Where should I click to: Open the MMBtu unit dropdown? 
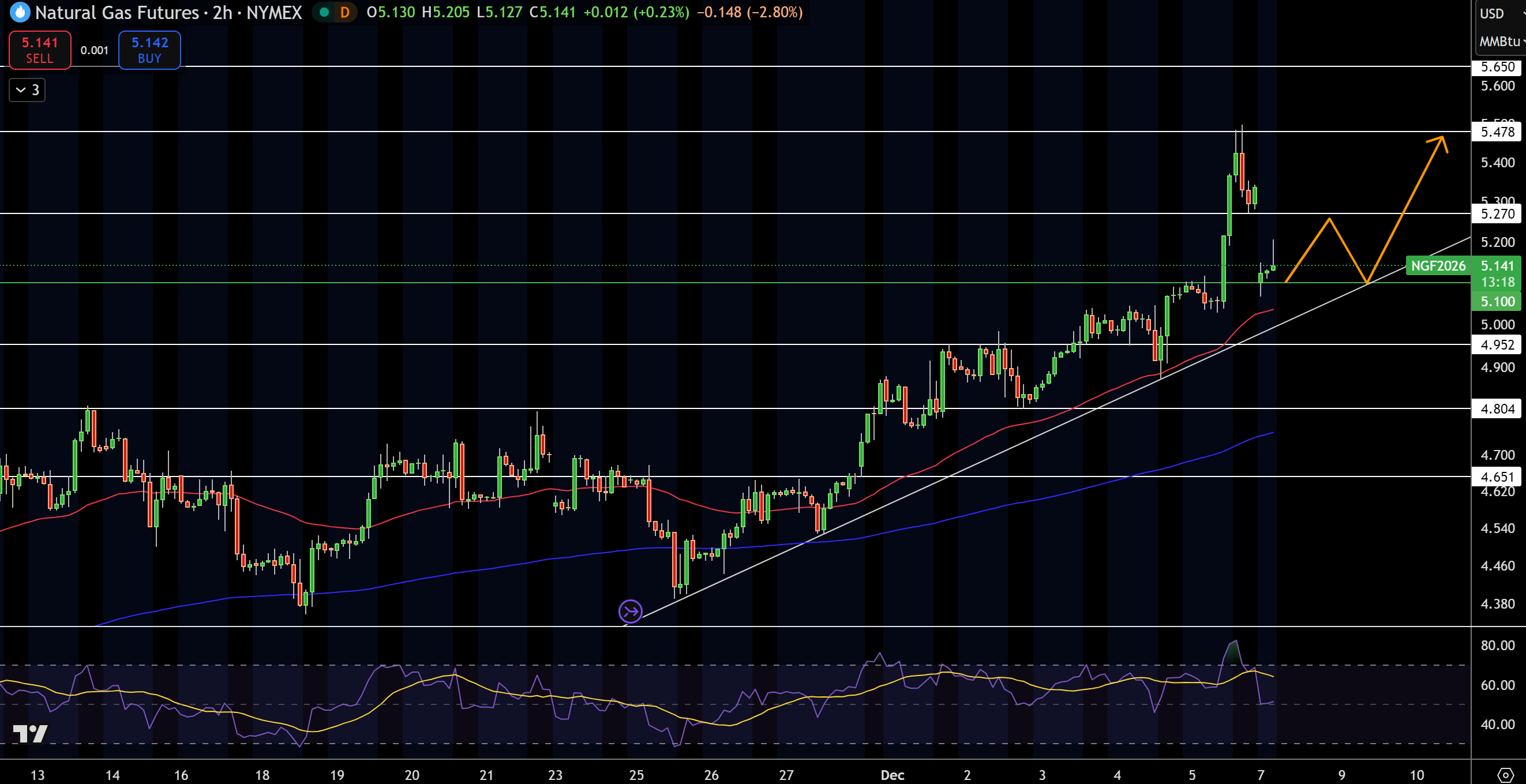(x=1501, y=42)
